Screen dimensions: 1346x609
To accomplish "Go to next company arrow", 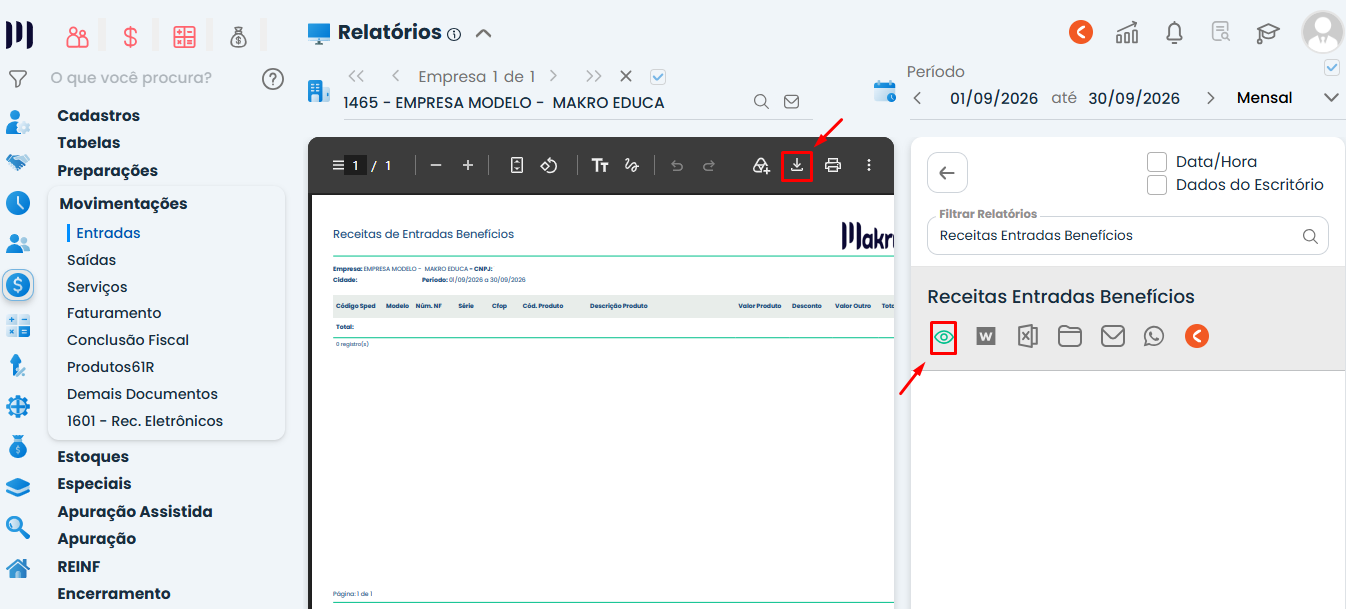I will pyautogui.click(x=553, y=76).
